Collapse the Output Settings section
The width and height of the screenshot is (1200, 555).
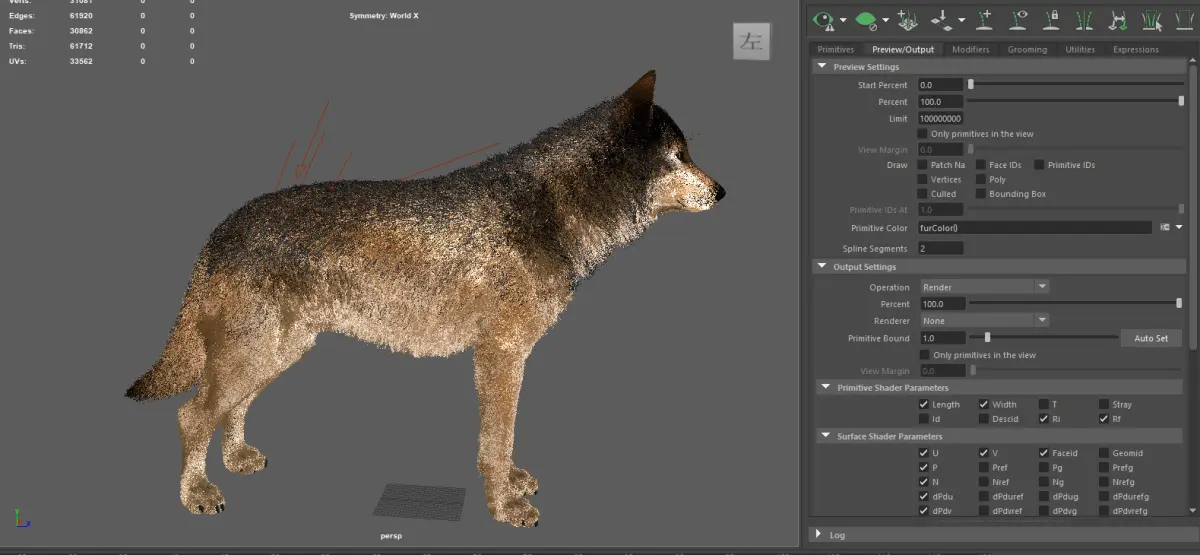823,267
